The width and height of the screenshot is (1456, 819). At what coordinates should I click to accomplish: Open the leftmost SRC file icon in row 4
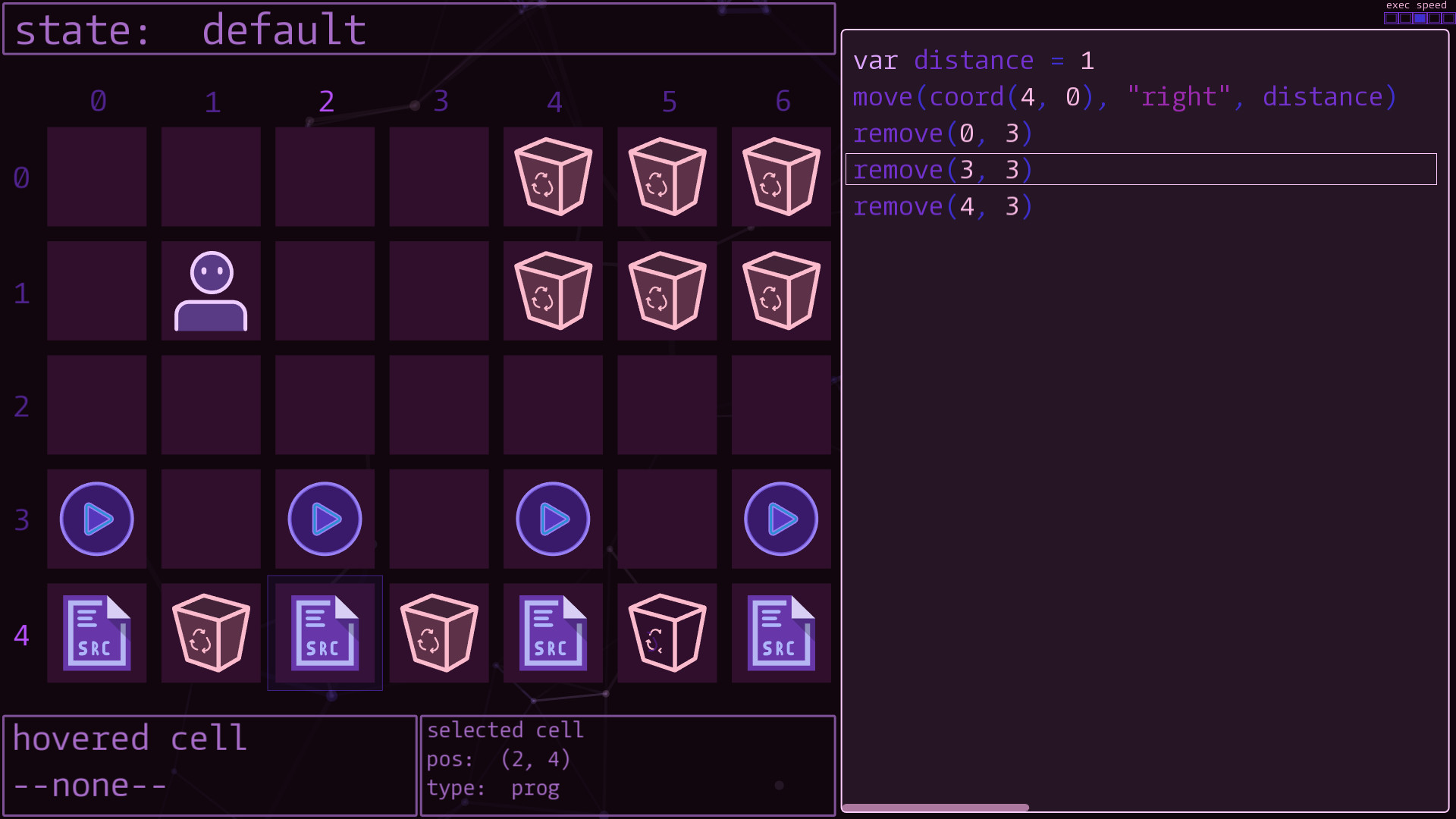pyautogui.click(x=96, y=633)
